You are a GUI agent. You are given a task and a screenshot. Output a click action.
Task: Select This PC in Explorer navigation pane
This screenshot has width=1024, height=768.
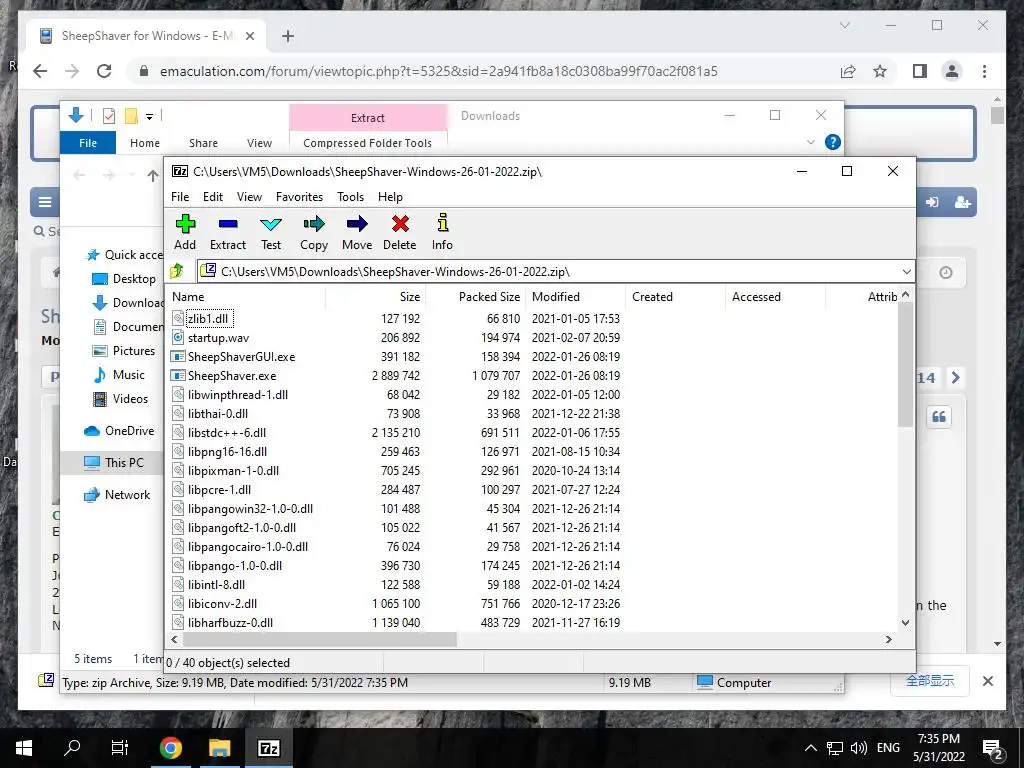coord(114,463)
